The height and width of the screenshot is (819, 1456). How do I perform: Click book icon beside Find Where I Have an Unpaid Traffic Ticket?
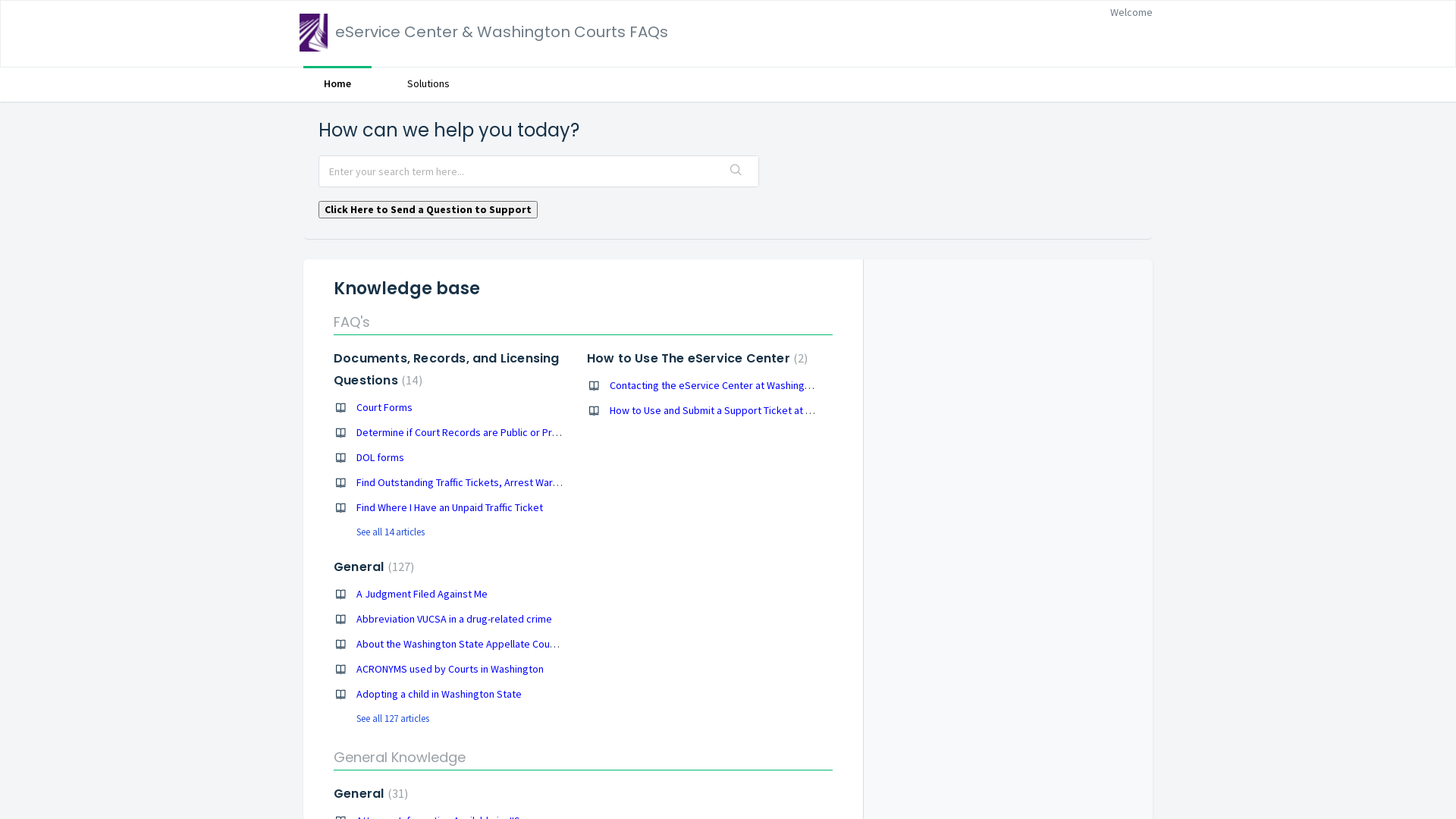[340, 508]
